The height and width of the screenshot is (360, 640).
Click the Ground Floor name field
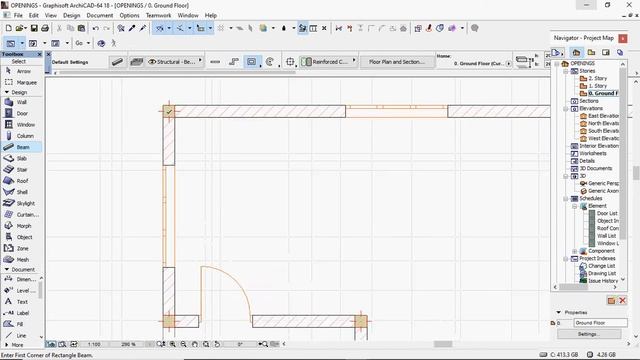600,323
